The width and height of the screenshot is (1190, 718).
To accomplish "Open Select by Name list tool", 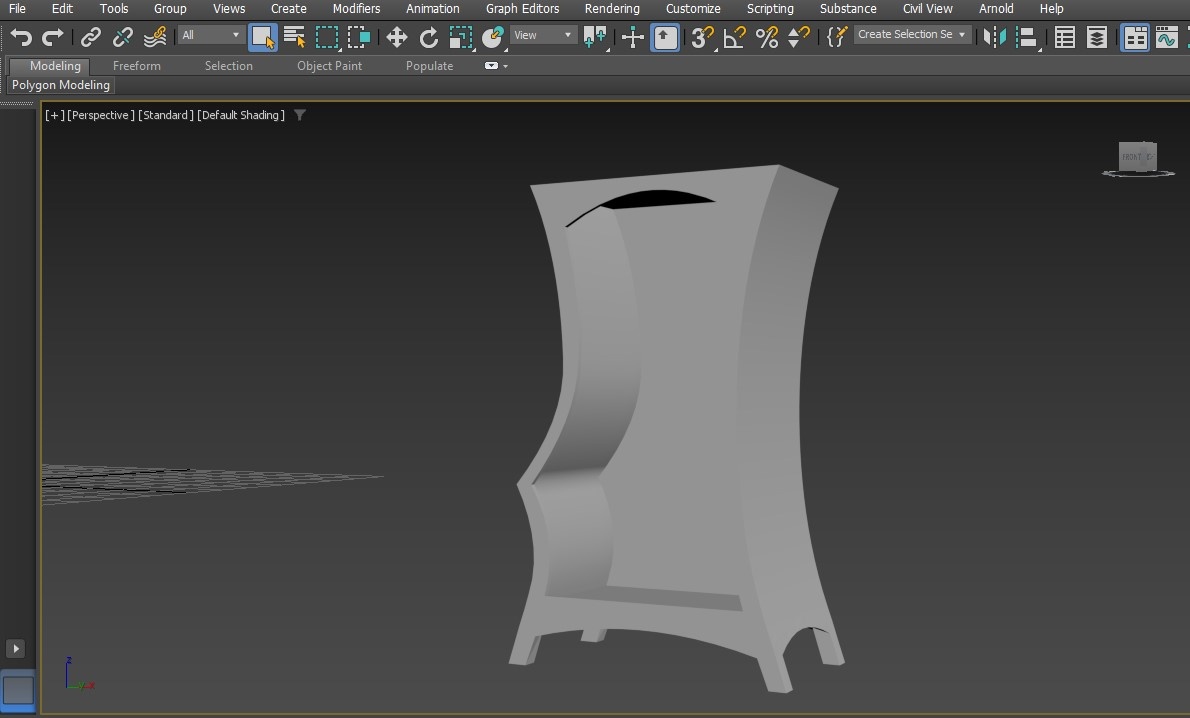I will tap(294, 37).
